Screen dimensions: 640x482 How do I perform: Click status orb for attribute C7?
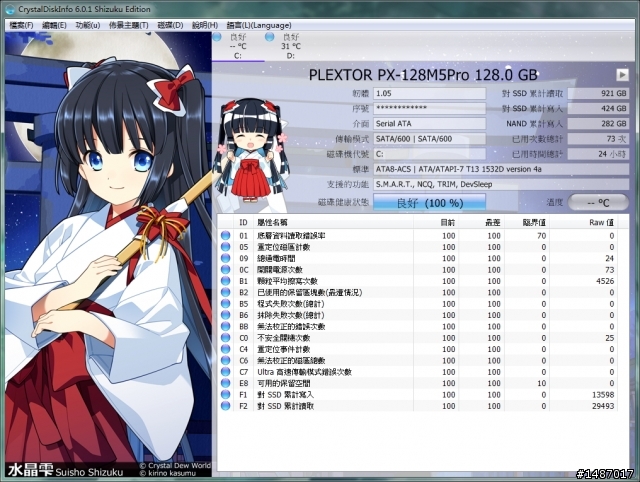[x=225, y=372]
